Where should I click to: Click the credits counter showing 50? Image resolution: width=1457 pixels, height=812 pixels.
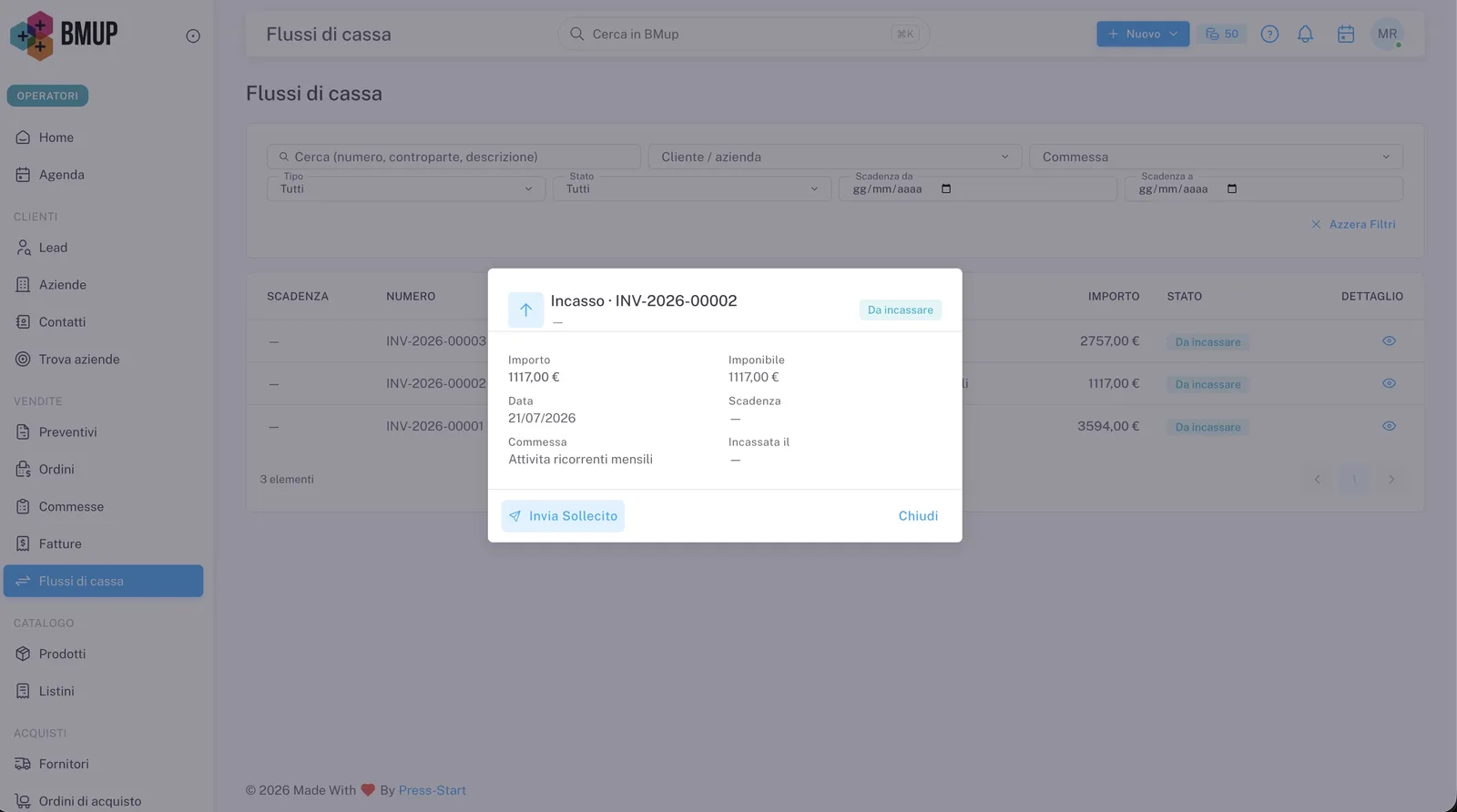point(1222,34)
